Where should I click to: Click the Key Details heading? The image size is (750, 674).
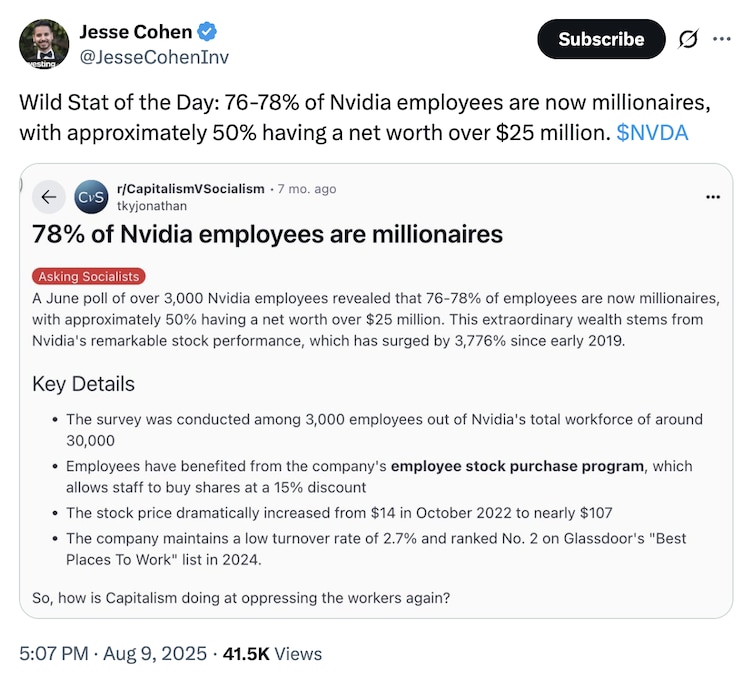pos(83,384)
